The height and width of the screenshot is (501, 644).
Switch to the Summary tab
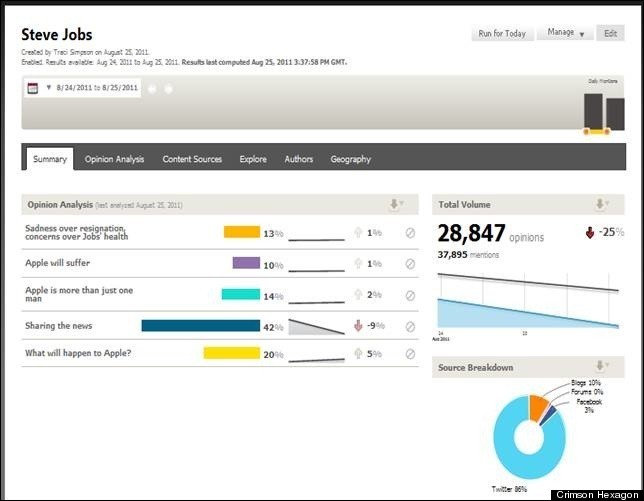[x=50, y=159]
